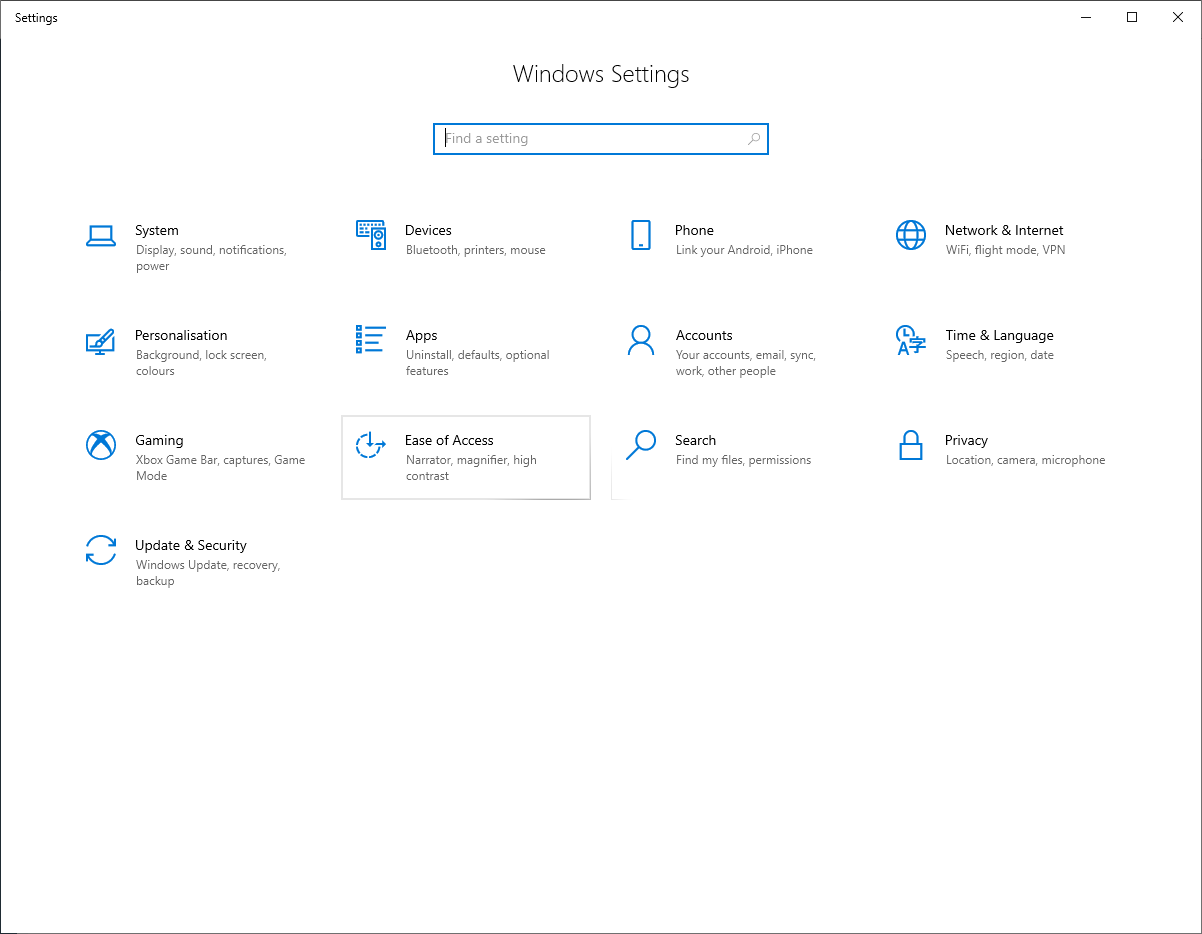
Task: Click 'Uninstall, defaults, optional features' description
Action: point(478,363)
